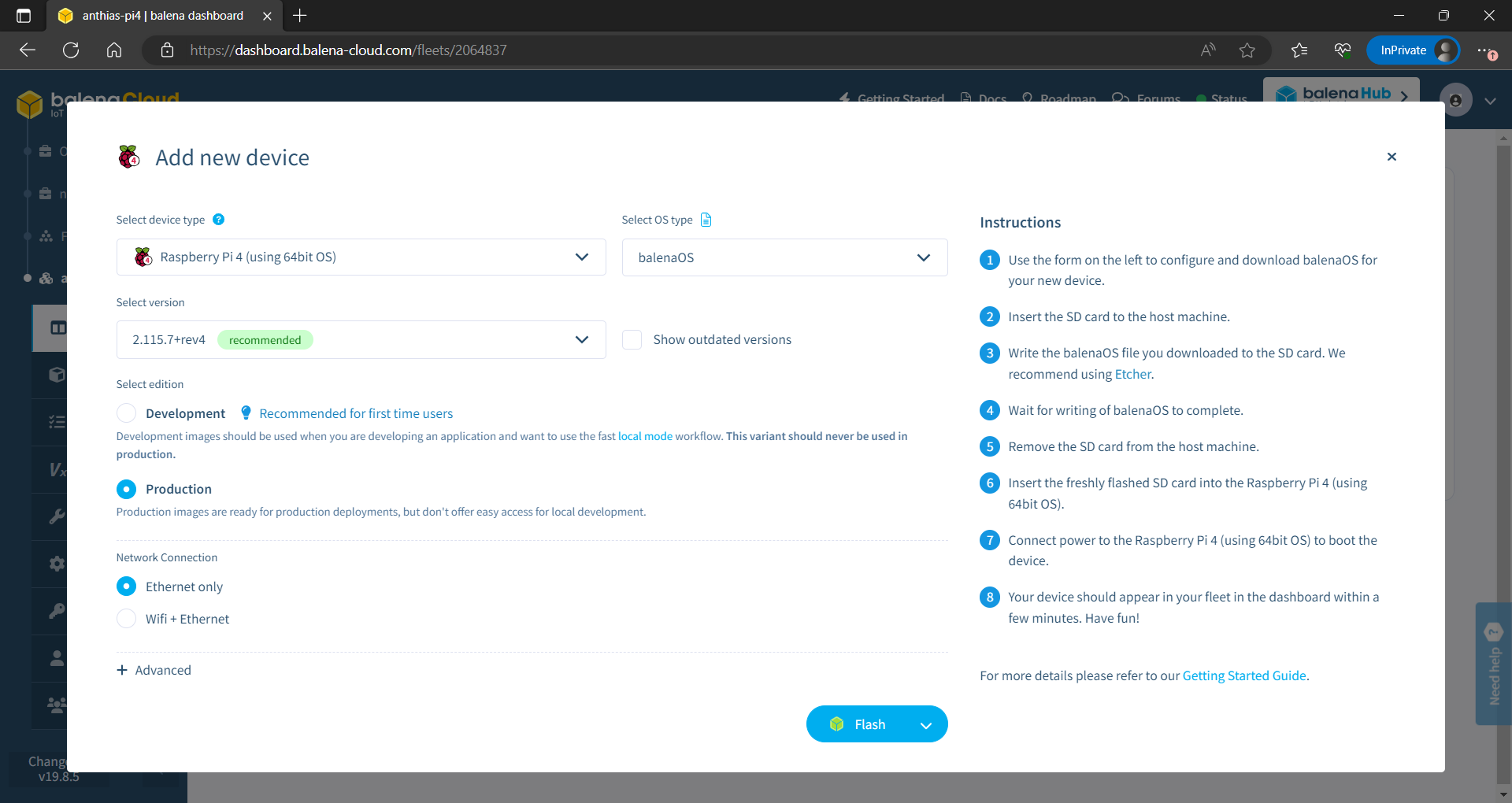Click the Add new device heading
The image size is (1512, 803).
(232, 157)
